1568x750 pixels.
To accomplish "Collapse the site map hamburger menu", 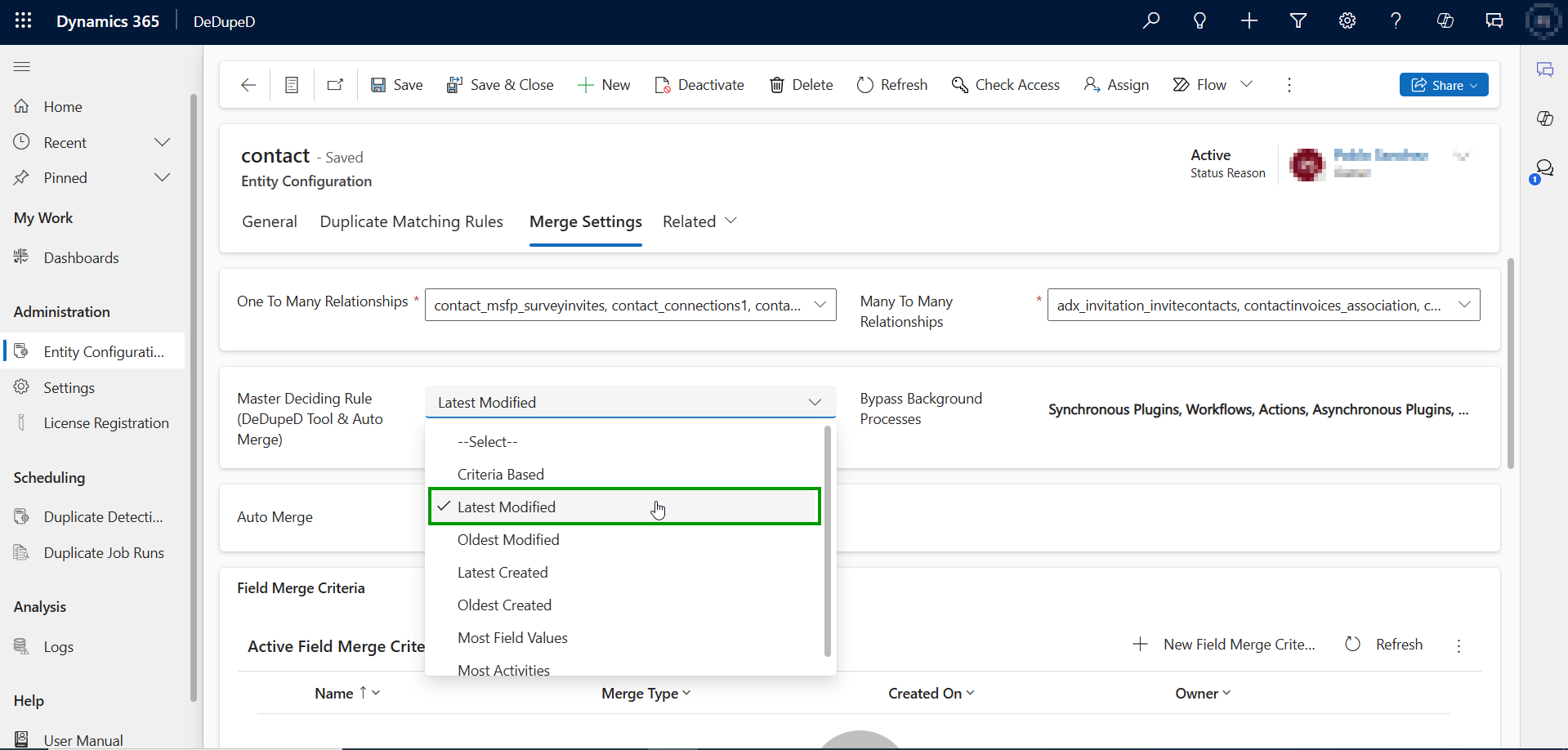I will [x=22, y=67].
